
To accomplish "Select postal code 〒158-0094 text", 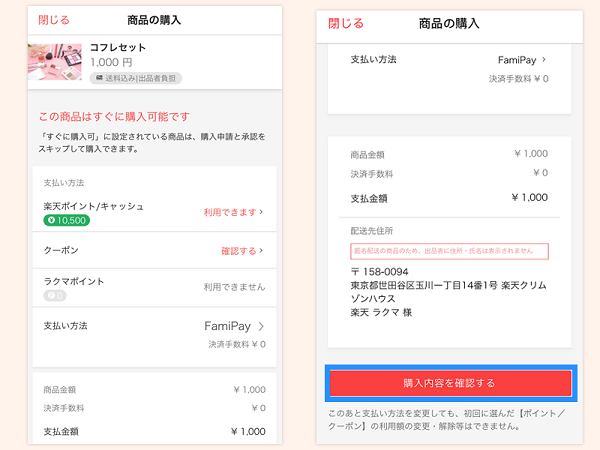I will [379, 272].
